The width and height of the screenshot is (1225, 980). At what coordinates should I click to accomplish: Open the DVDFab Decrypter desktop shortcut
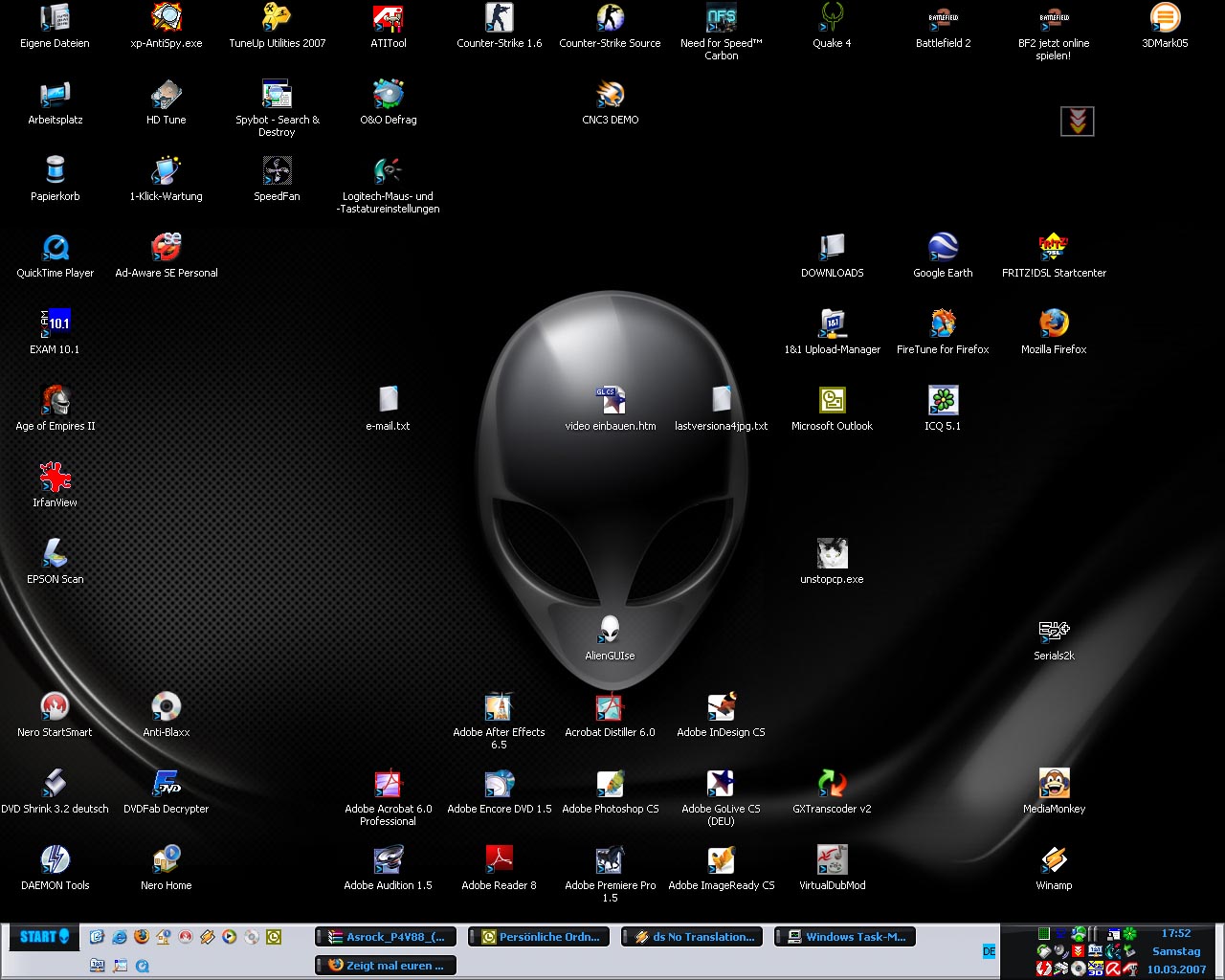pyautogui.click(x=166, y=792)
